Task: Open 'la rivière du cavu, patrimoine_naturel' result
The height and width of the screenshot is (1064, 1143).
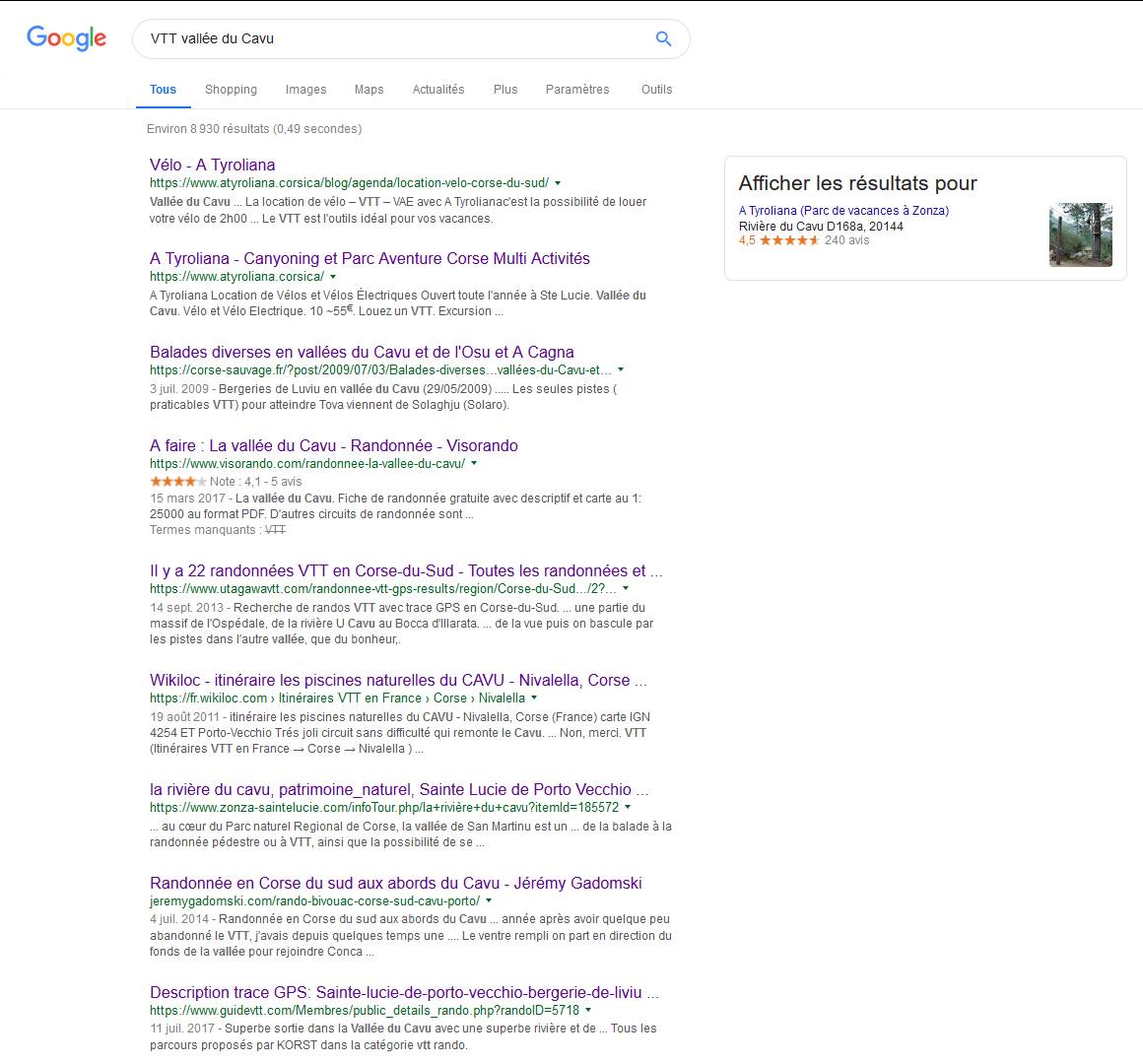Action: tap(399, 789)
